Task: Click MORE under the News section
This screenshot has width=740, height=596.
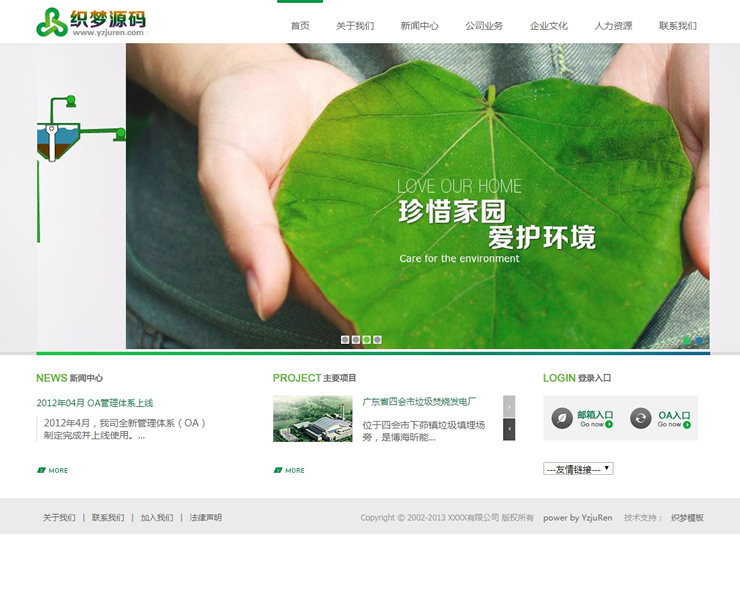Action: (53, 470)
